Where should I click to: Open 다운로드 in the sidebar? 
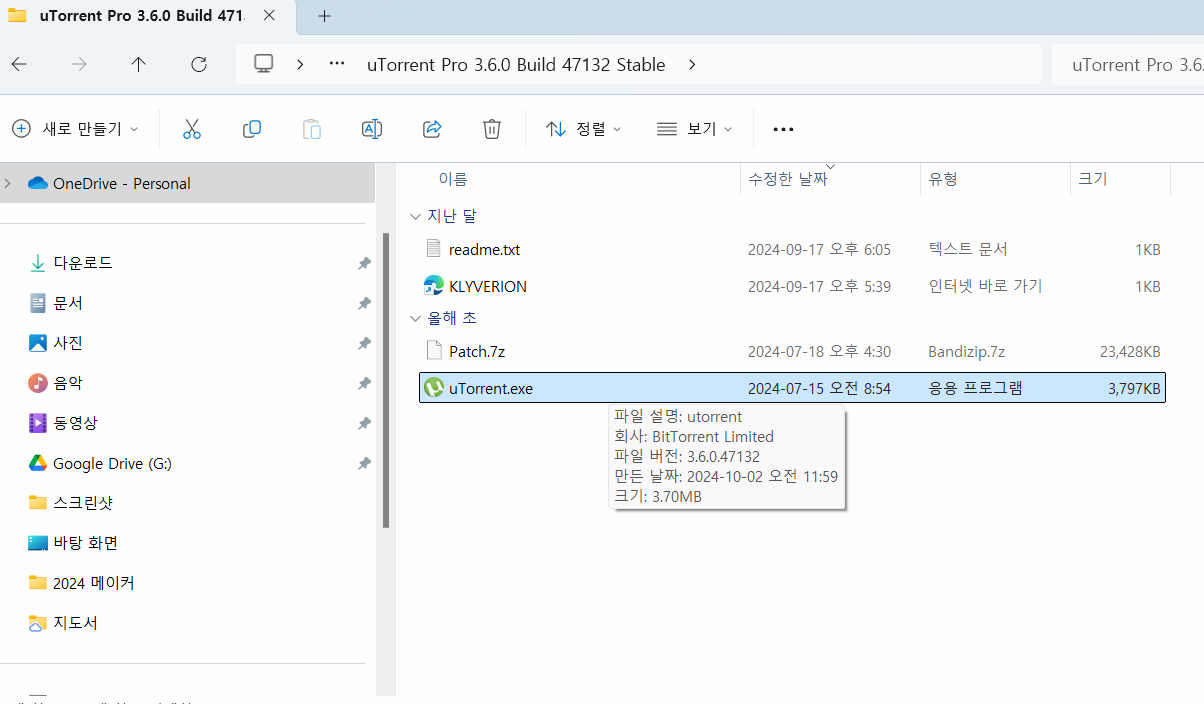(83, 263)
